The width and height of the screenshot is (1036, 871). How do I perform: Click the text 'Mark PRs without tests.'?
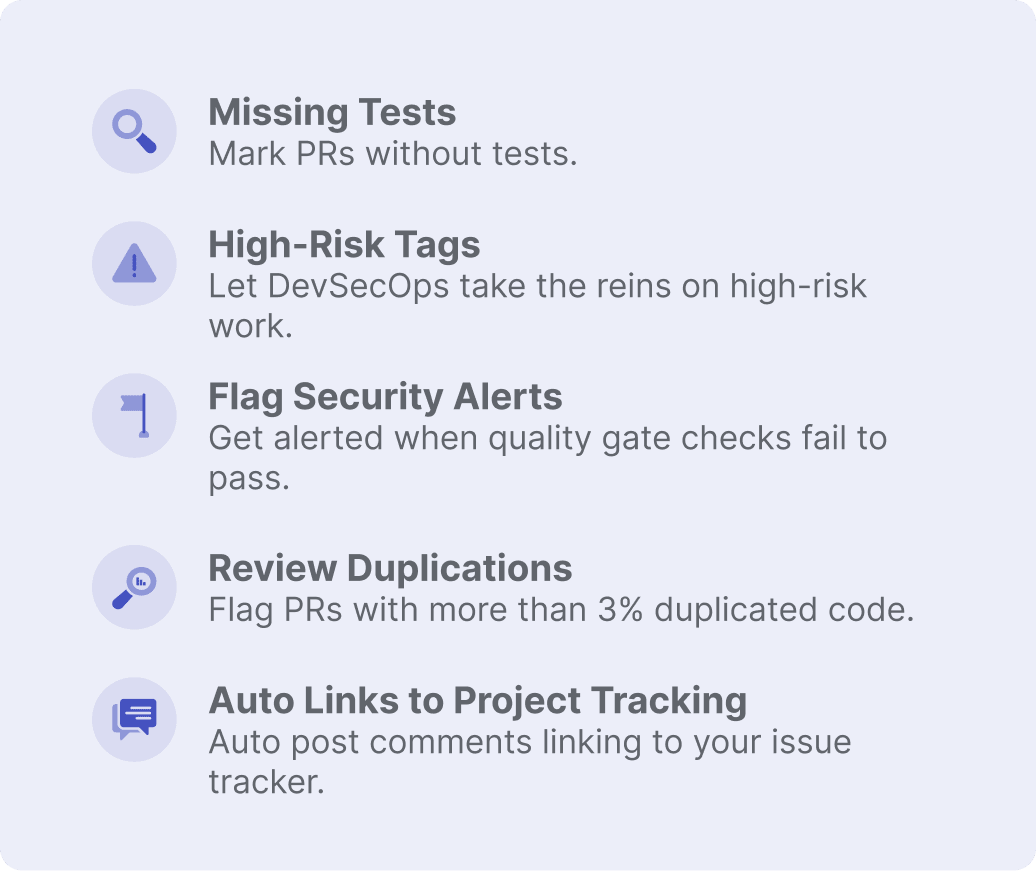click(393, 154)
